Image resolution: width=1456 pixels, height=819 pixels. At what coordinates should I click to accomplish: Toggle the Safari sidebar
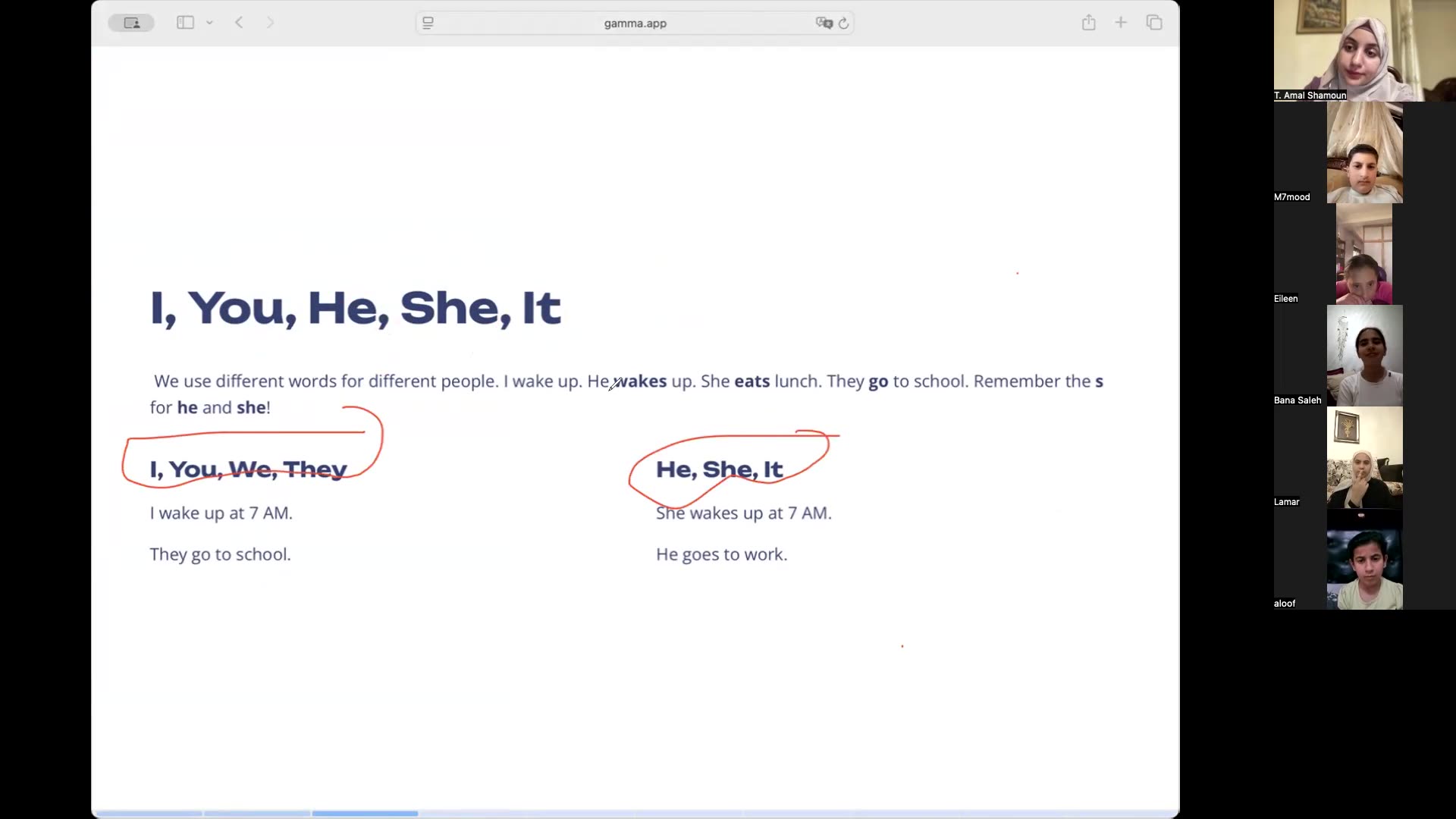point(185,23)
